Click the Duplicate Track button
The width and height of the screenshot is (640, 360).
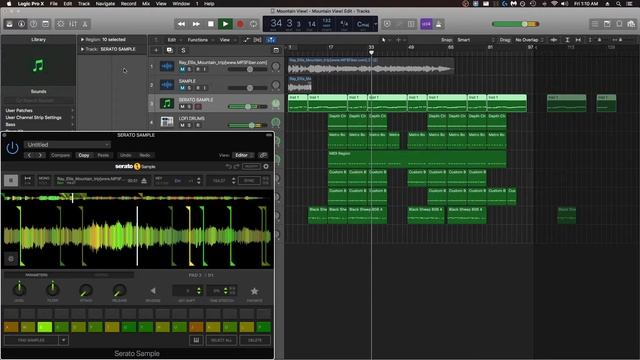[x=169, y=50]
